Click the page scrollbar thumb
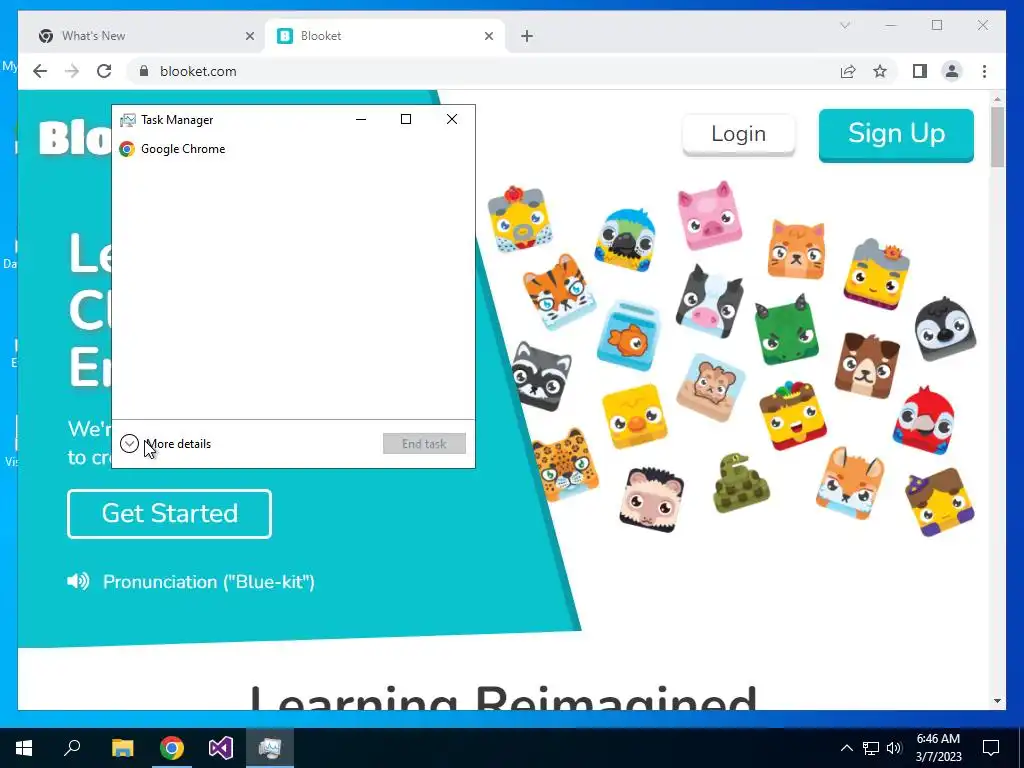1024x768 pixels. (x=997, y=136)
